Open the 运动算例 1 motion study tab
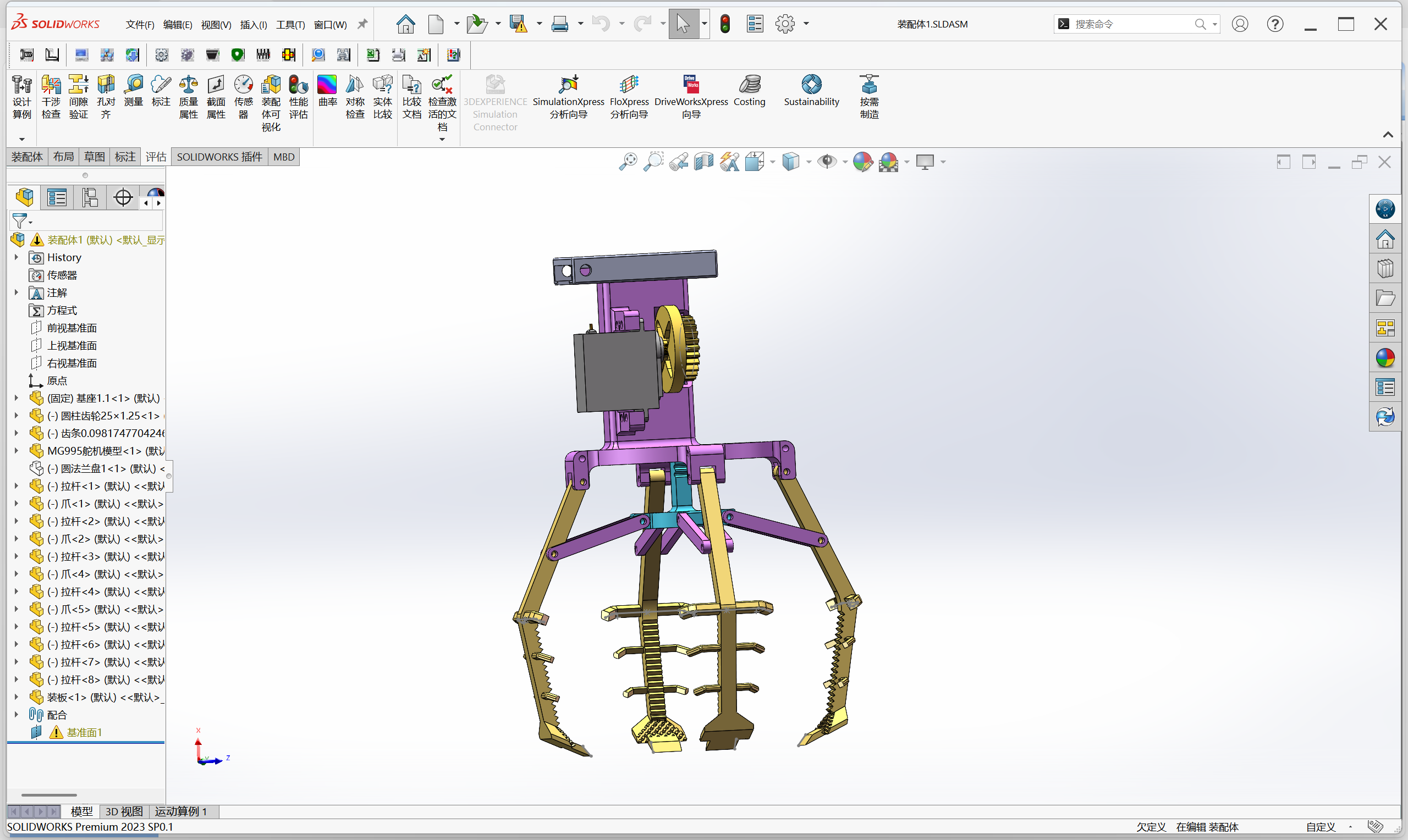 180,811
